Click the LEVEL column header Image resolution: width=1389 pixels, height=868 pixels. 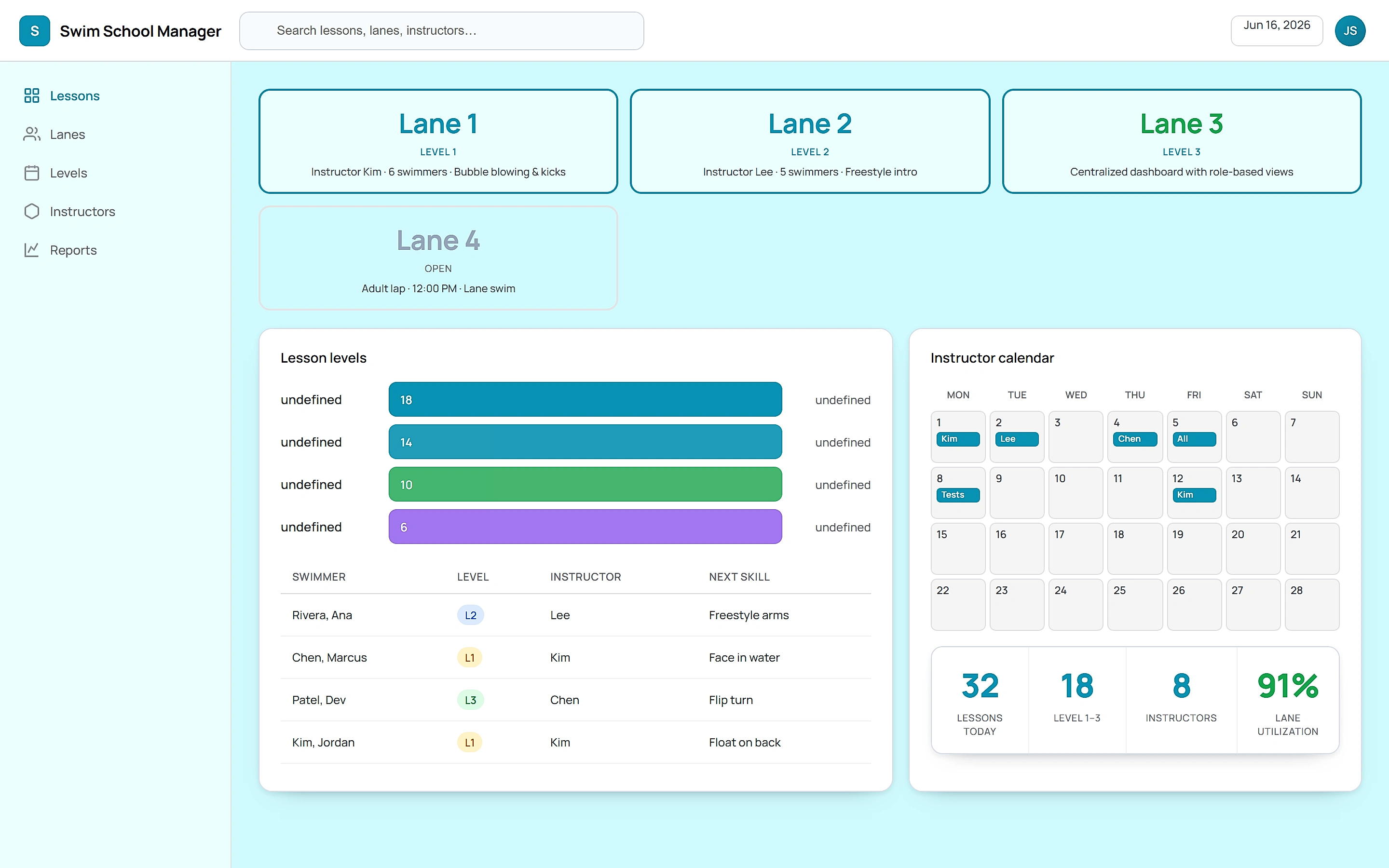click(x=473, y=577)
